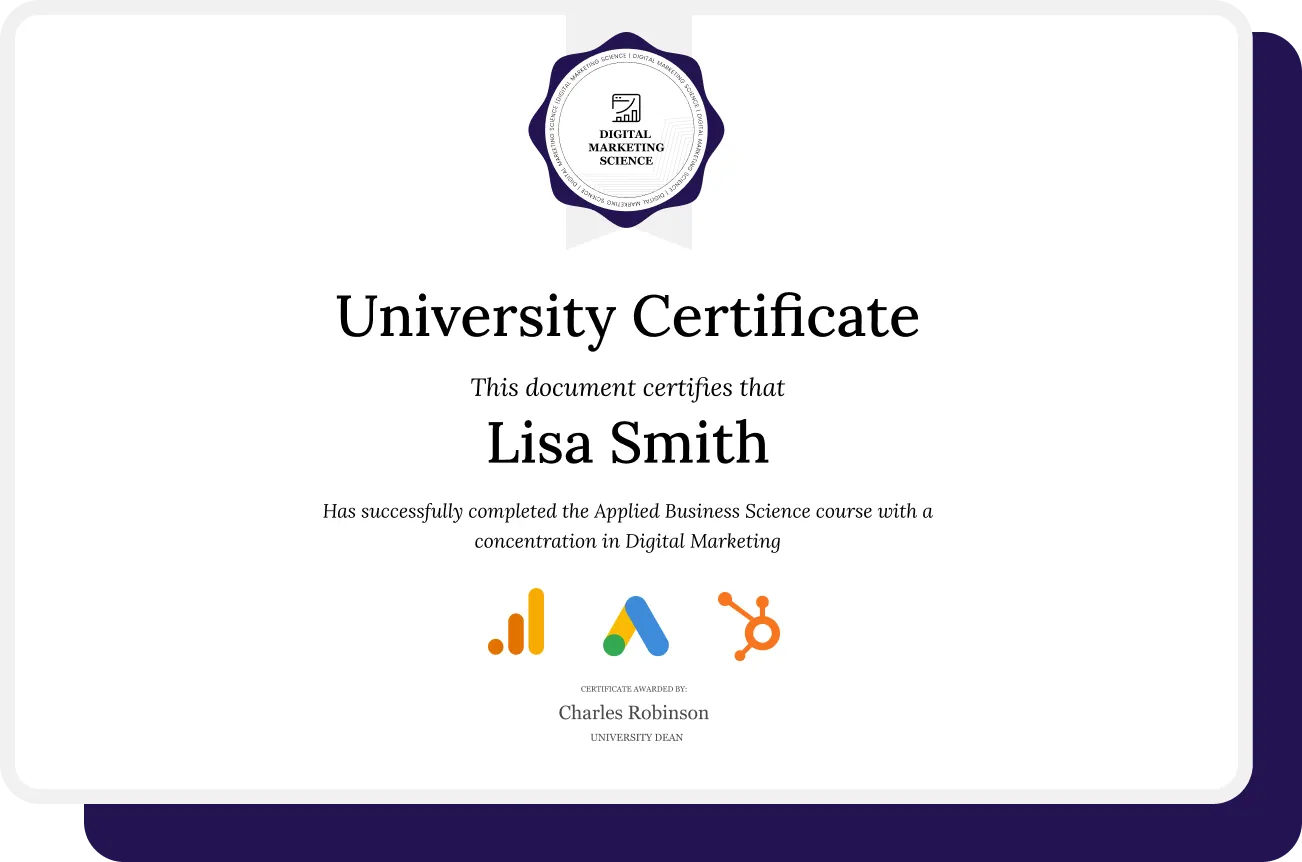Click the Digital Marketing Science seal badge
The height and width of the screenshot is (862, 1302).
tap(626, 135)
